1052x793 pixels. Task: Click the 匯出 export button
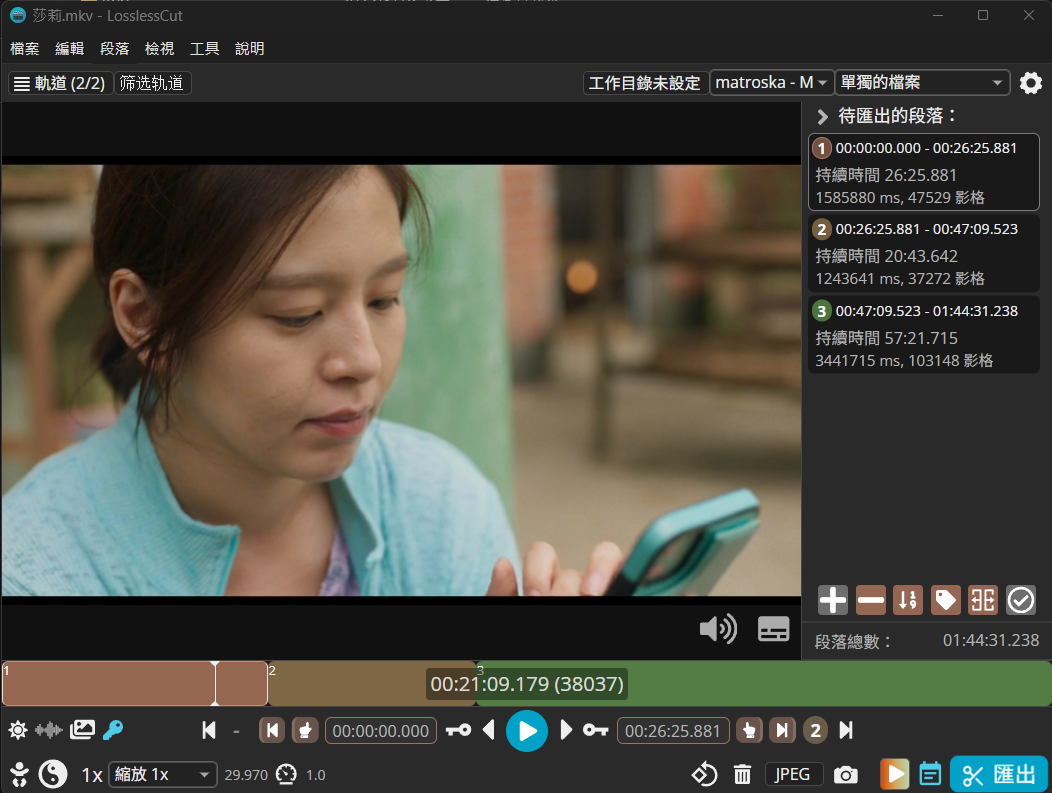(x=999, y=775)
